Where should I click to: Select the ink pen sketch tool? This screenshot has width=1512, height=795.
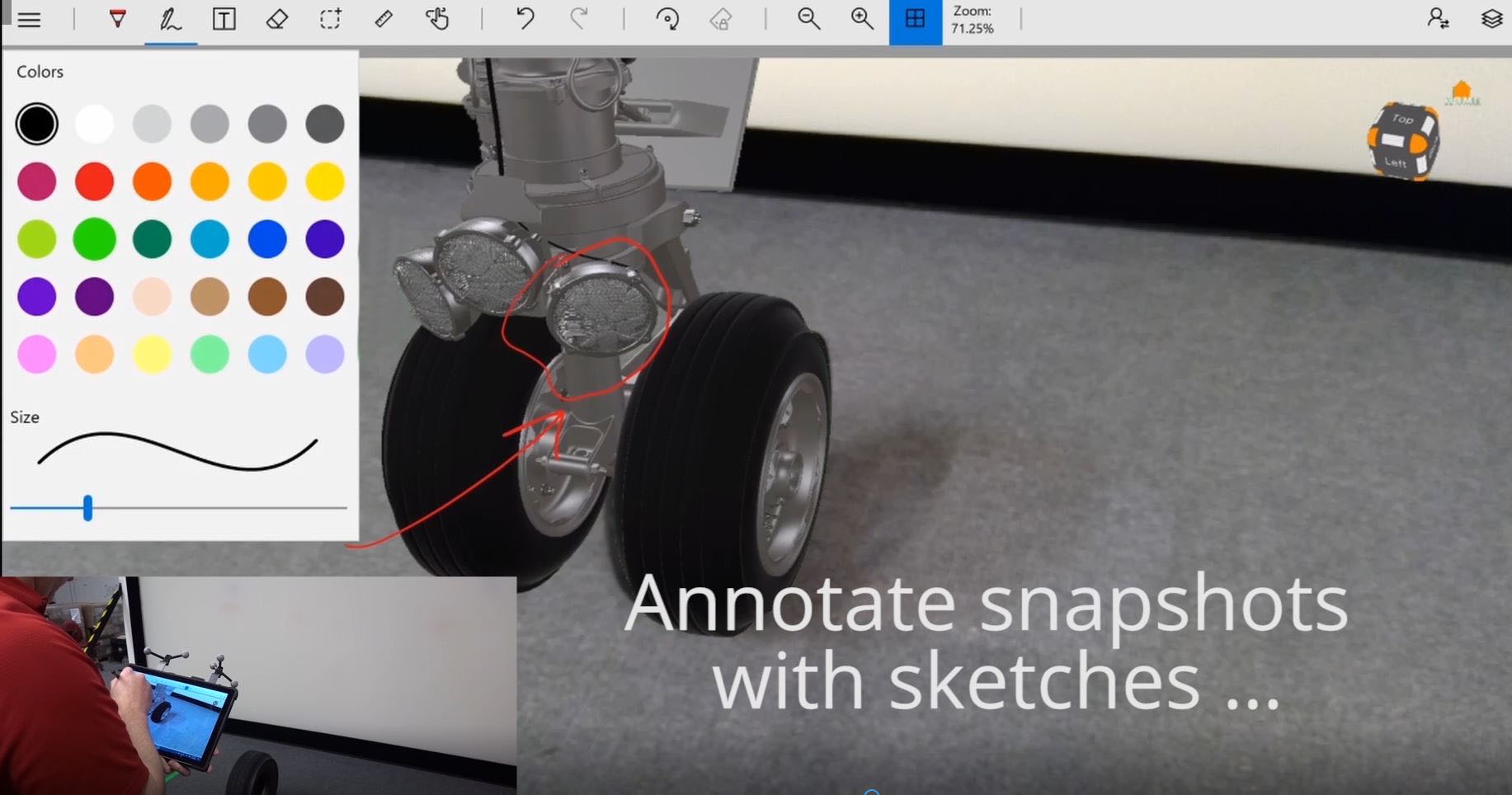click(x=171, y=19)
